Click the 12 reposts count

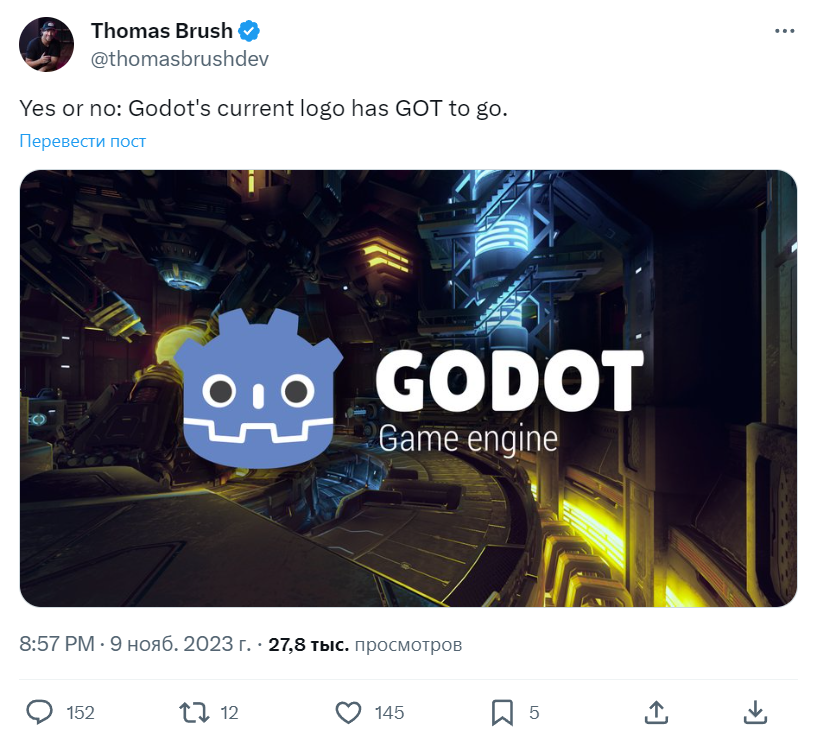tap(229, 713)
